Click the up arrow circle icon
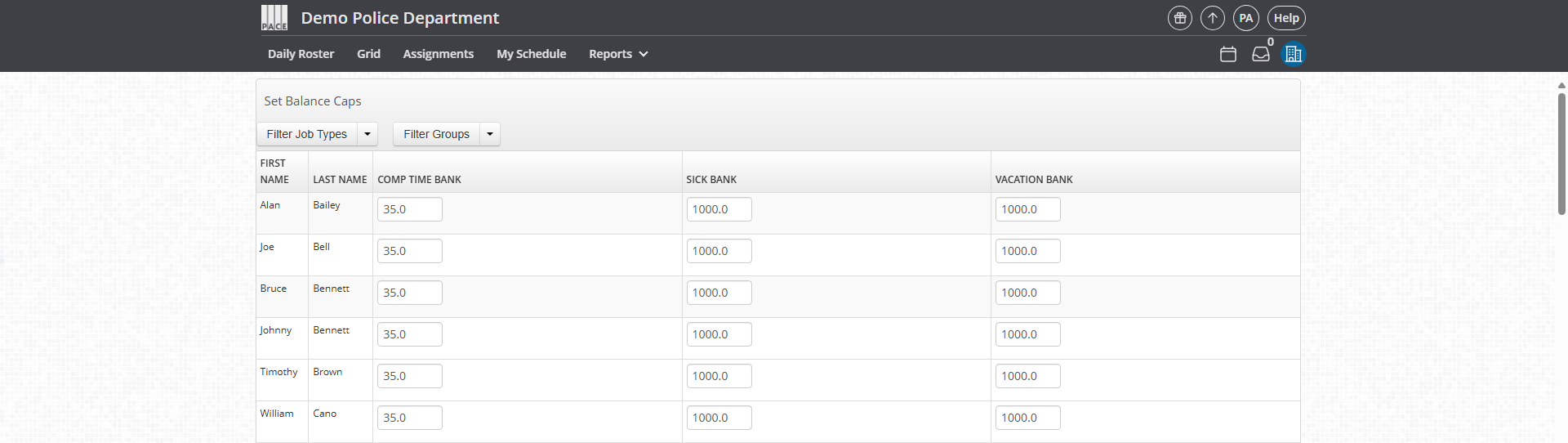 (x=1213, y=18)
